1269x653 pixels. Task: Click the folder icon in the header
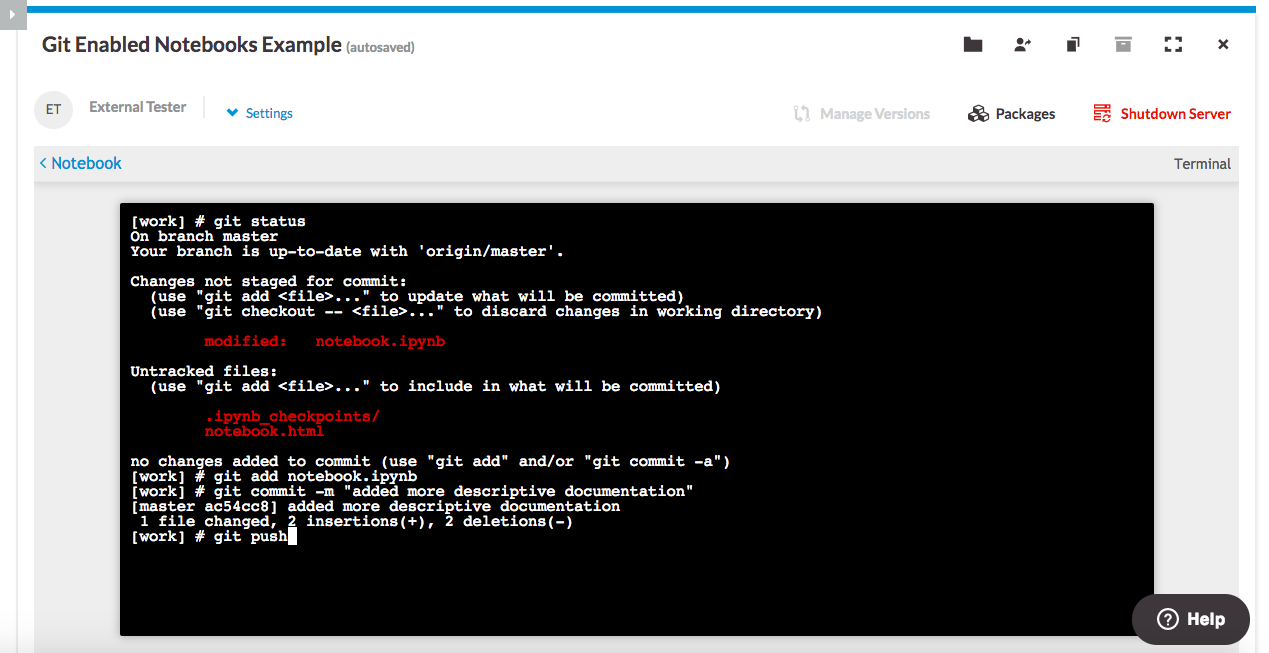tap(972, 45)
